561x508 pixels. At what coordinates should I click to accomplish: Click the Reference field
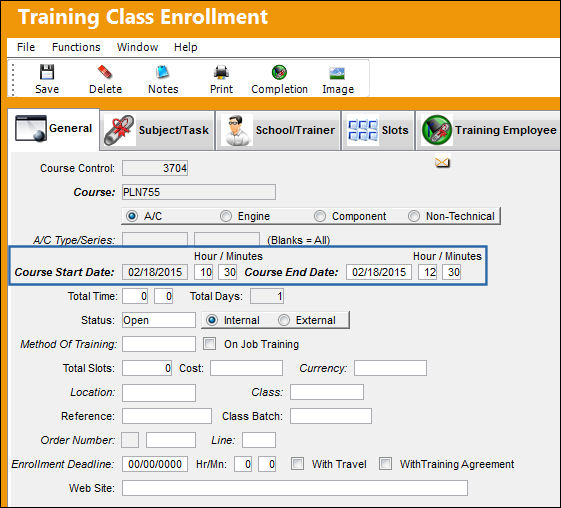[167, 416]
